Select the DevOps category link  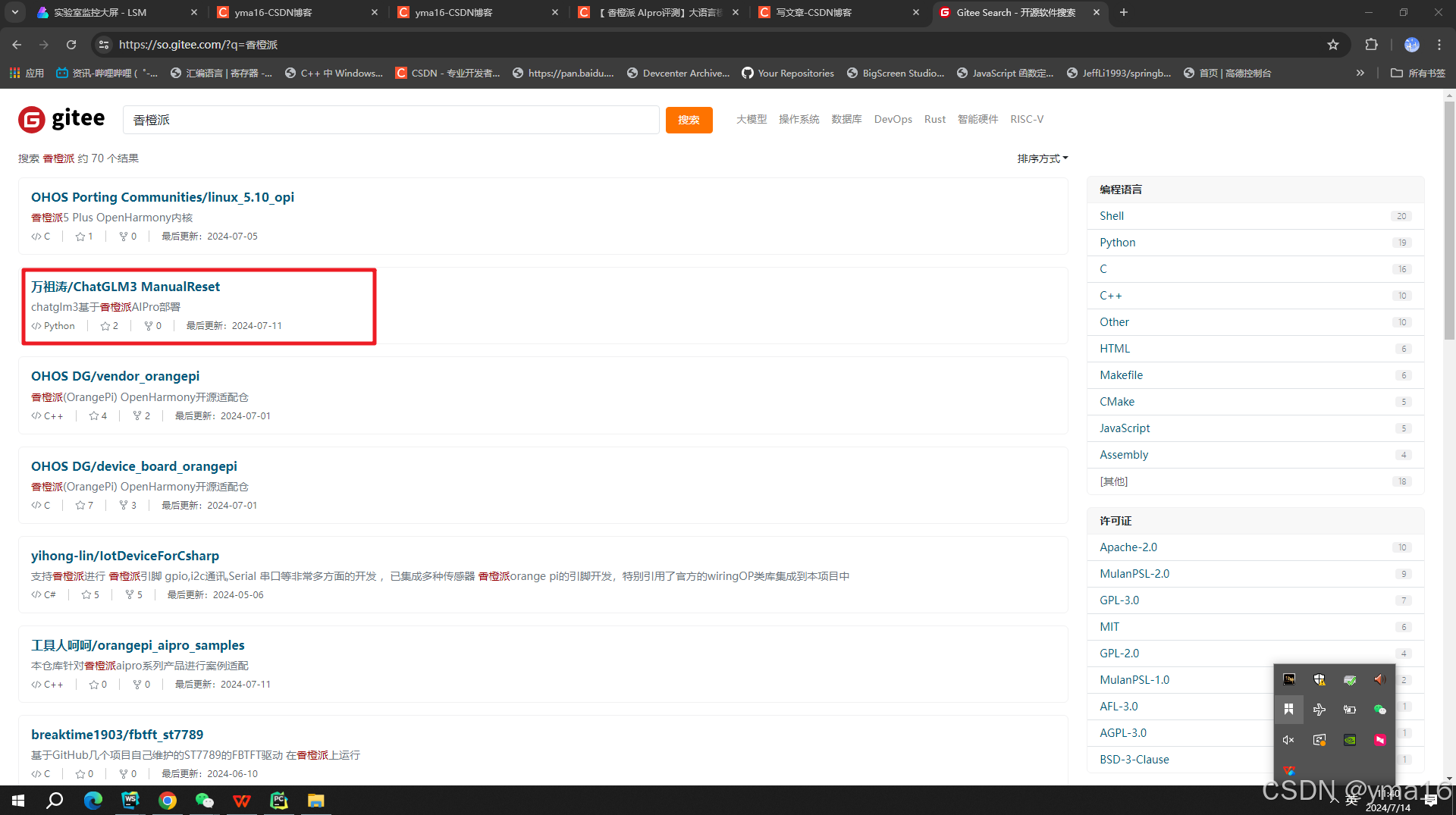[x=893, y=119]
